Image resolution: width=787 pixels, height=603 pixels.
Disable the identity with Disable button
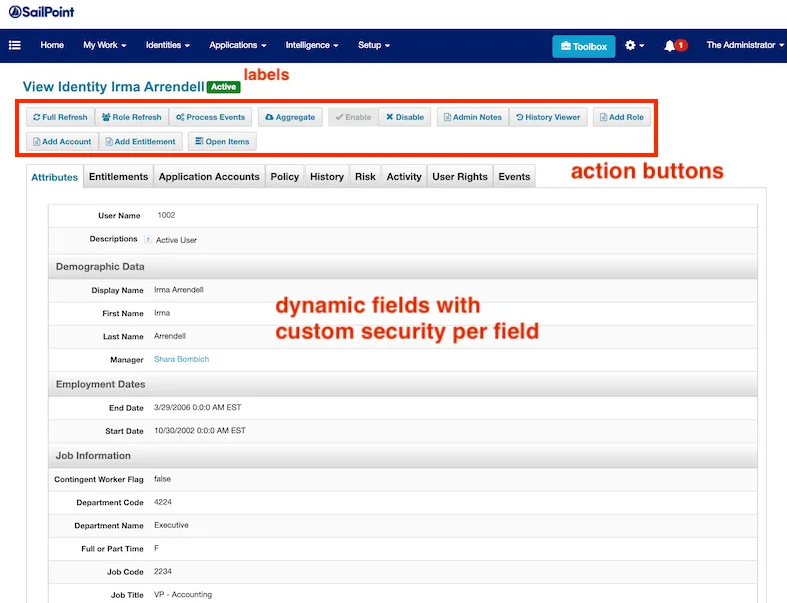coord(405,117)
